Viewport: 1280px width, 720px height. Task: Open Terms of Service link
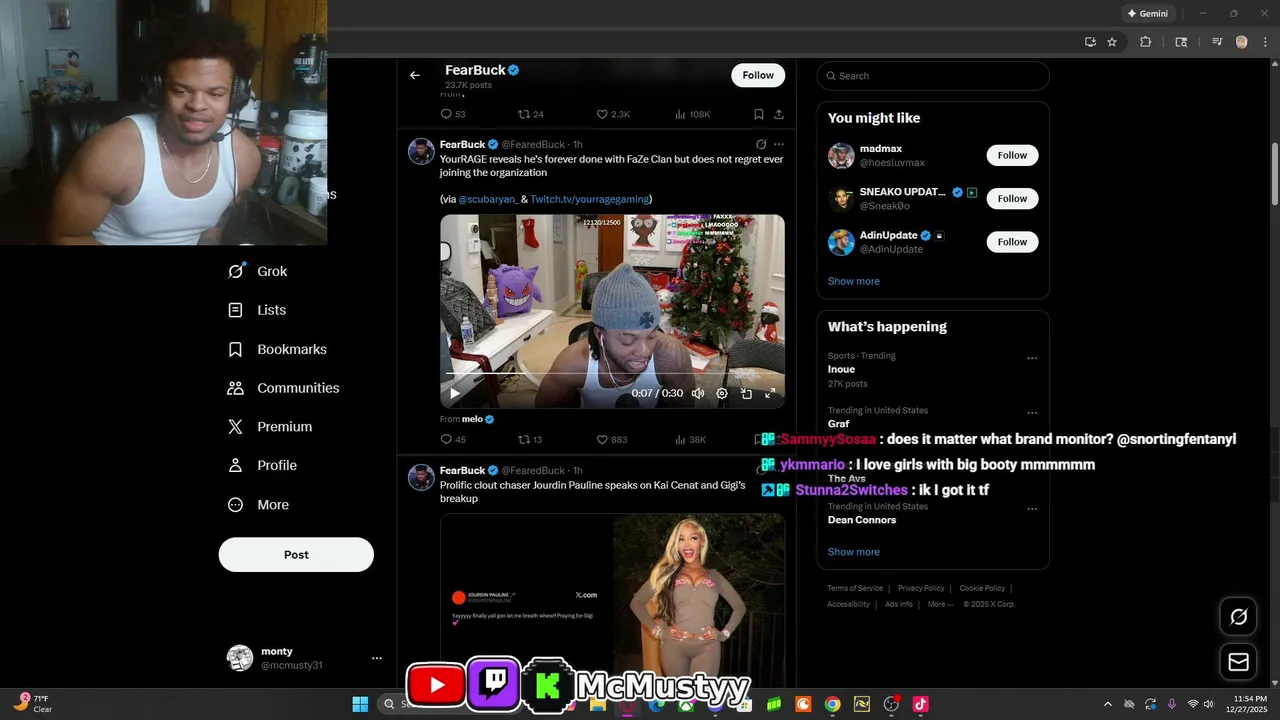pyautogui.click(x=855, y=588)
